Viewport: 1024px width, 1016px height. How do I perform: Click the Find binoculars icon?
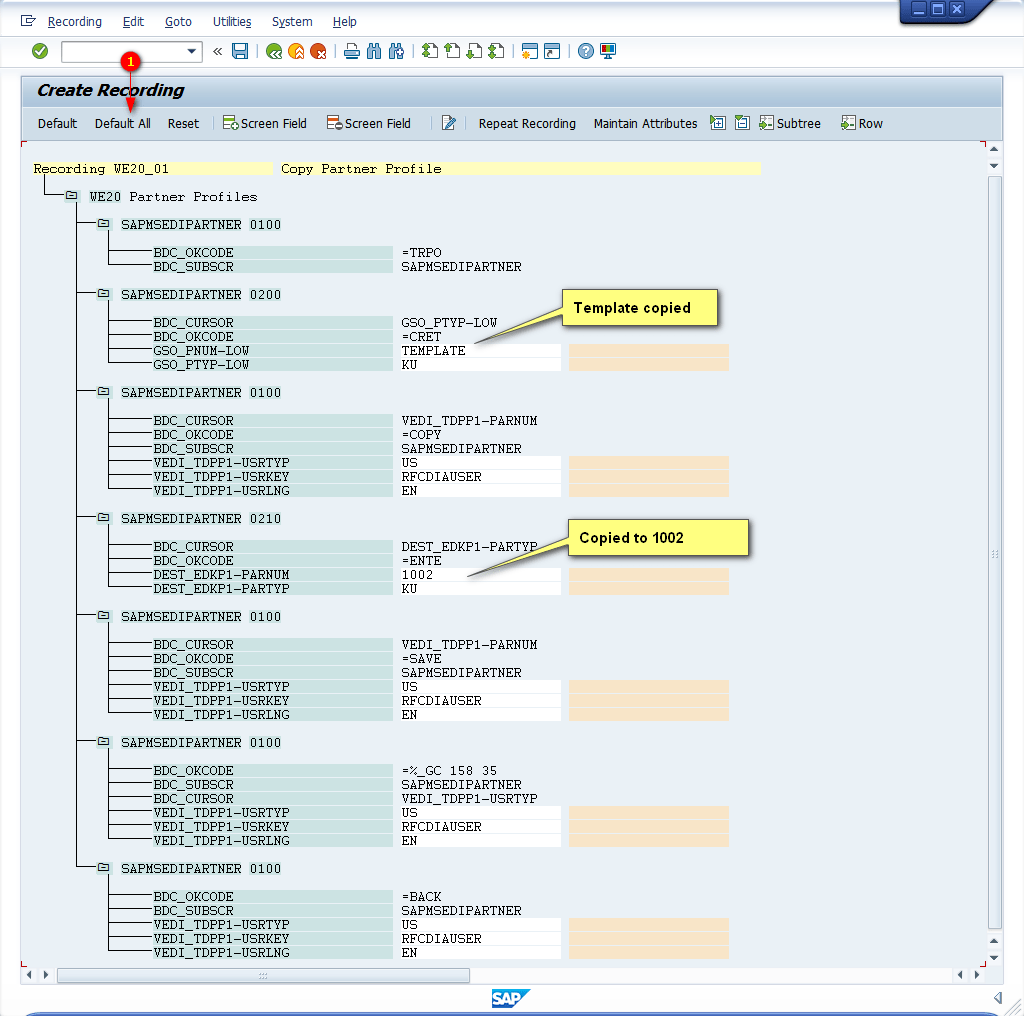pyautogui.click(x=374, y=51)
